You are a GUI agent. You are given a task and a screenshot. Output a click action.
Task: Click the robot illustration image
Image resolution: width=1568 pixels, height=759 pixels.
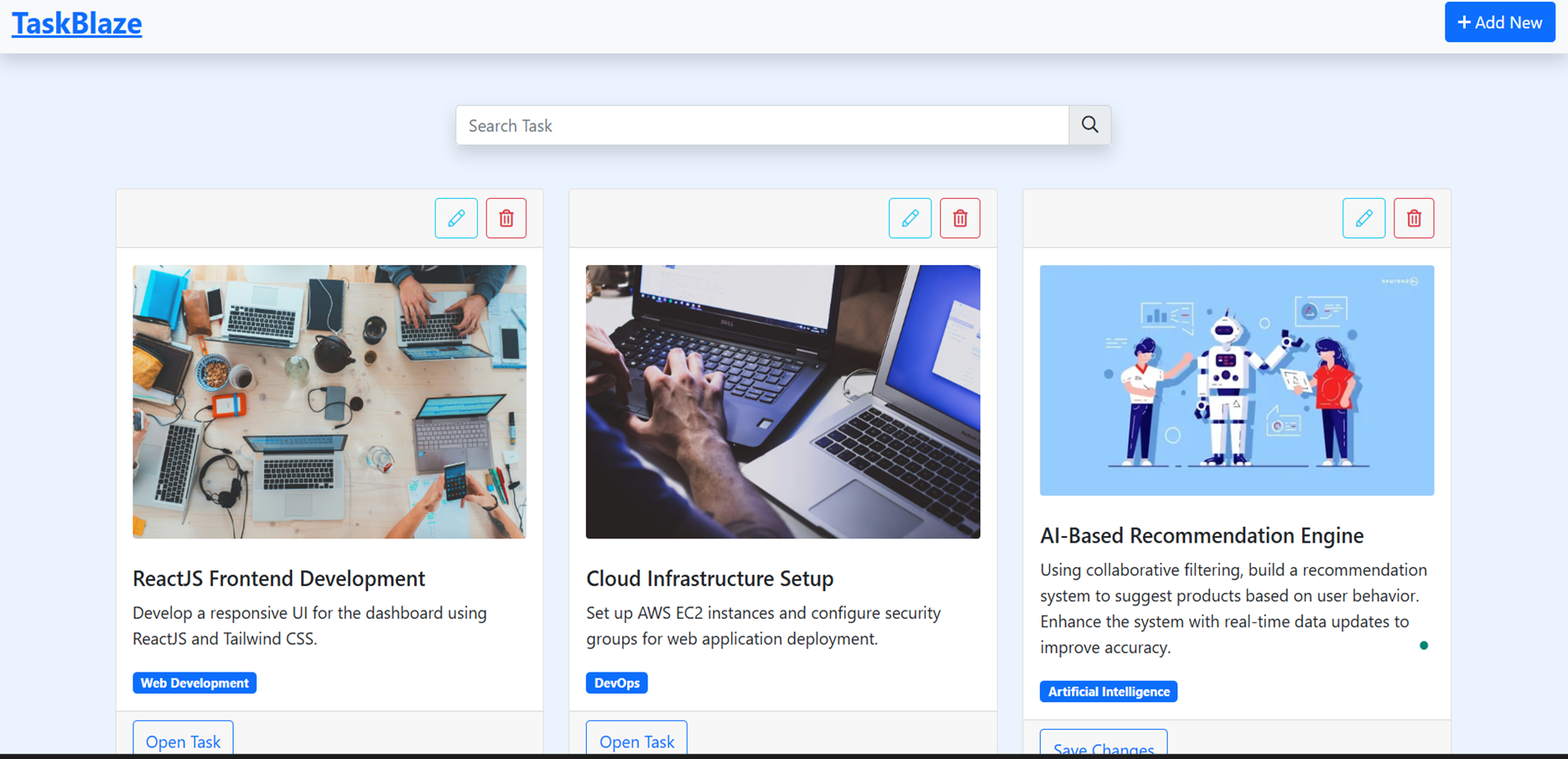coord(1237,380)
